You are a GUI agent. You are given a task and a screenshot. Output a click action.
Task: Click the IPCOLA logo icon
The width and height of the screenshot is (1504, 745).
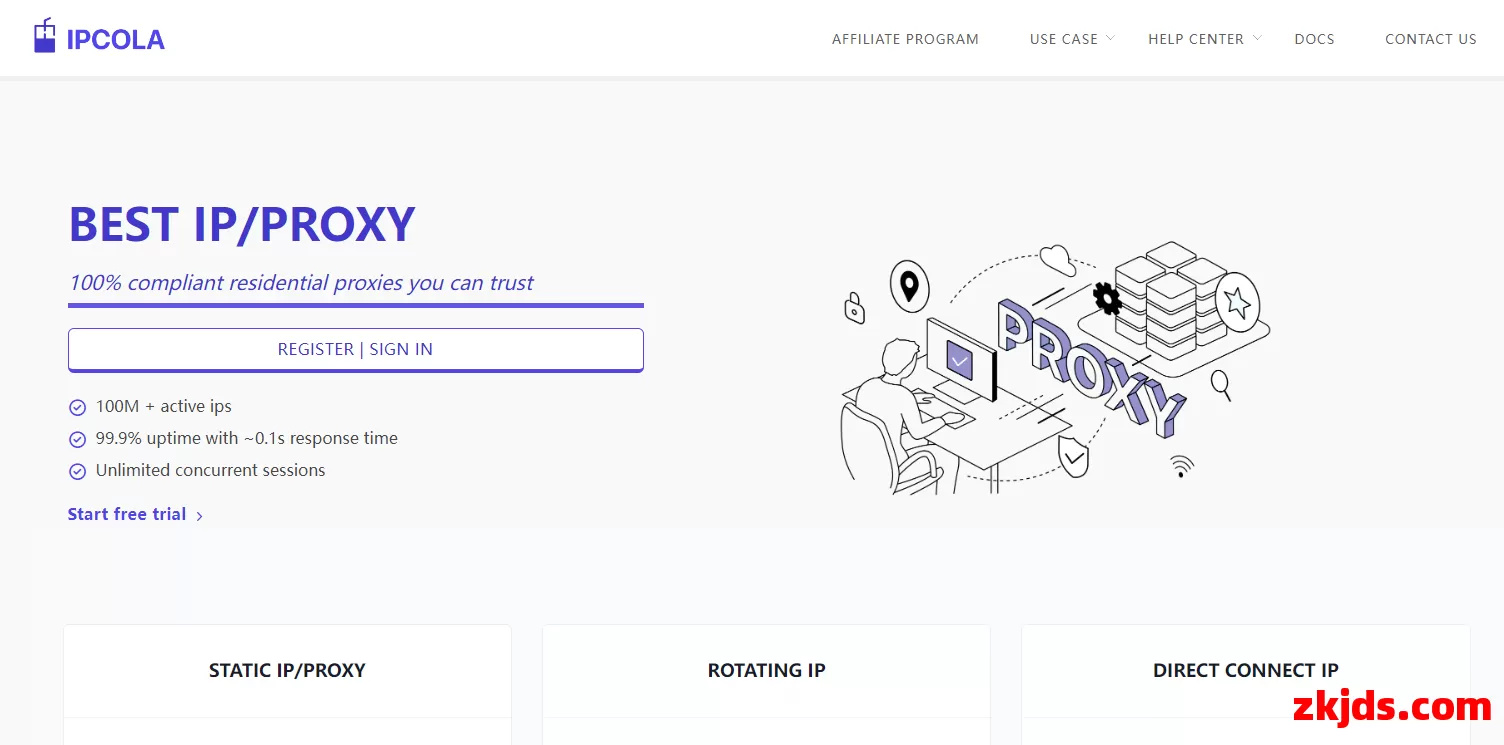point(45,36)
